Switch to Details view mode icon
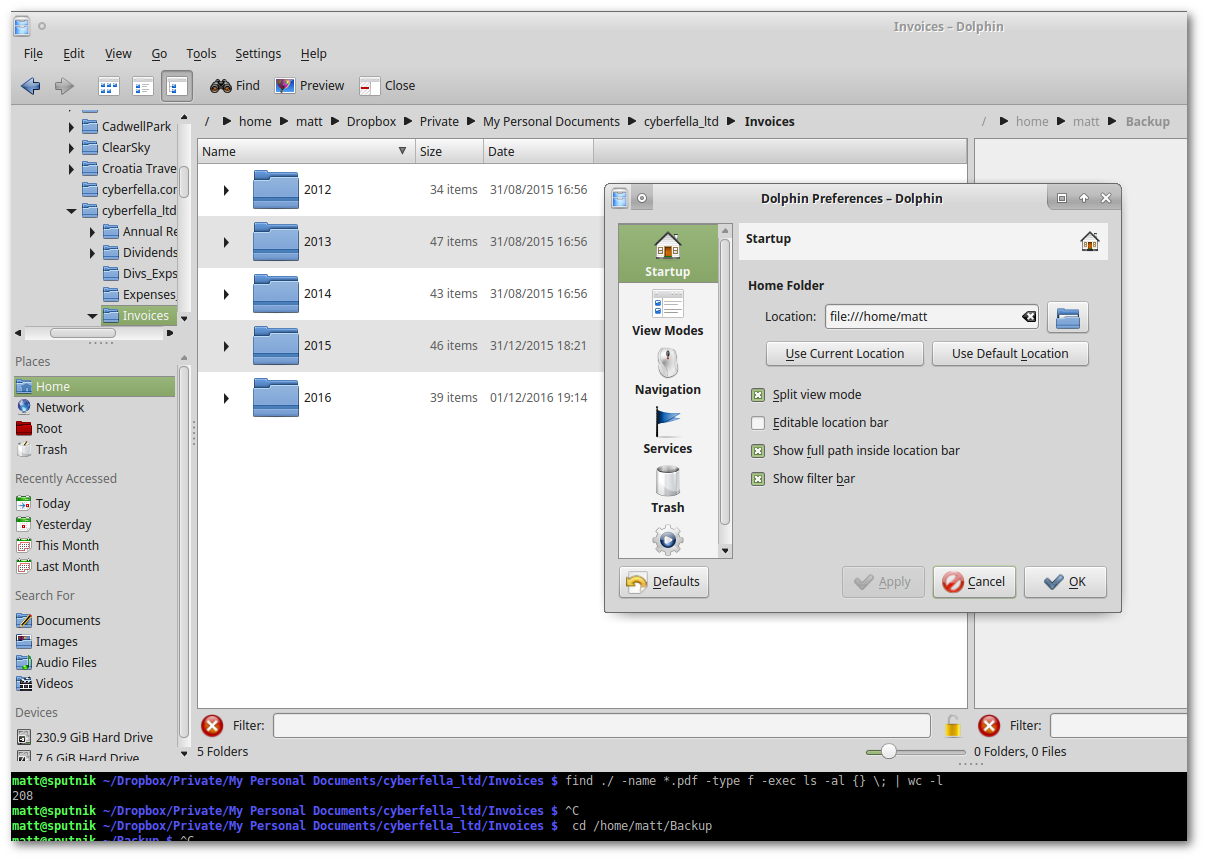This screenshot has height=860, width=1206. click(x=177, y=86)
